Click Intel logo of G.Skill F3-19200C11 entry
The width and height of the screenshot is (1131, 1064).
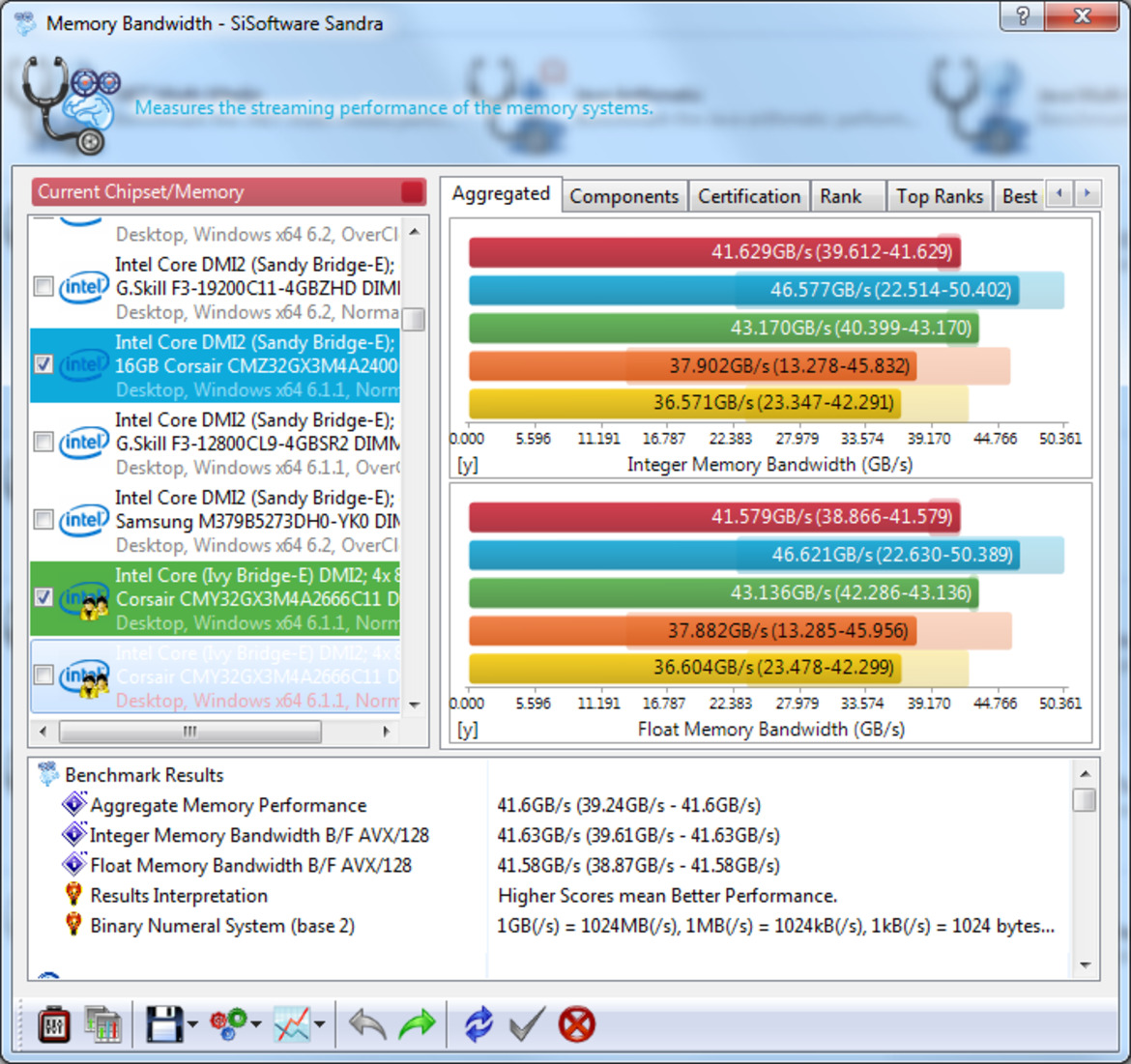pos(83,287)
